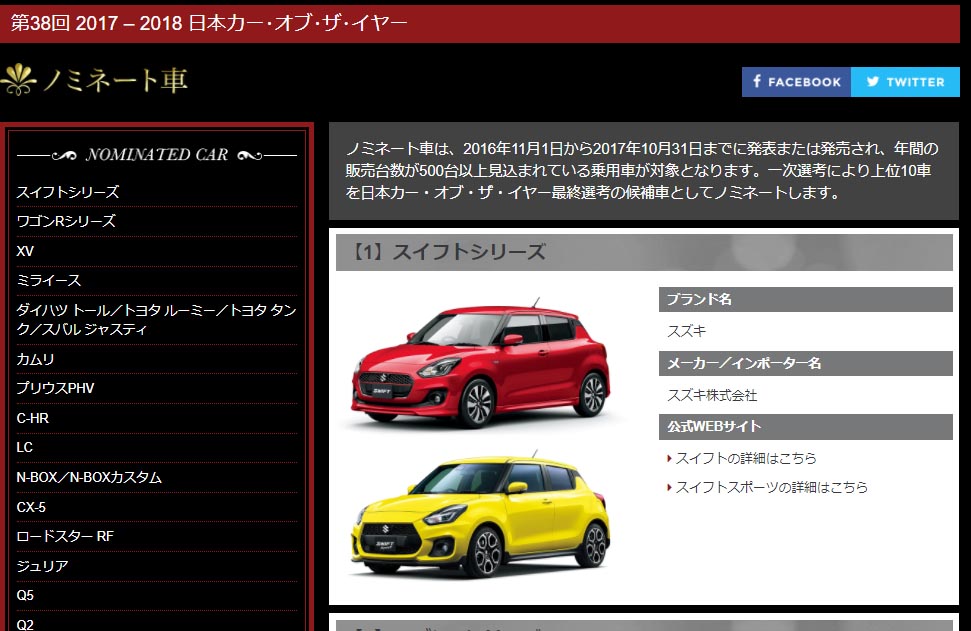Click the Facebook f logo icon
The height and width of the screenshot is (631, 971).
tap(757, 81)
